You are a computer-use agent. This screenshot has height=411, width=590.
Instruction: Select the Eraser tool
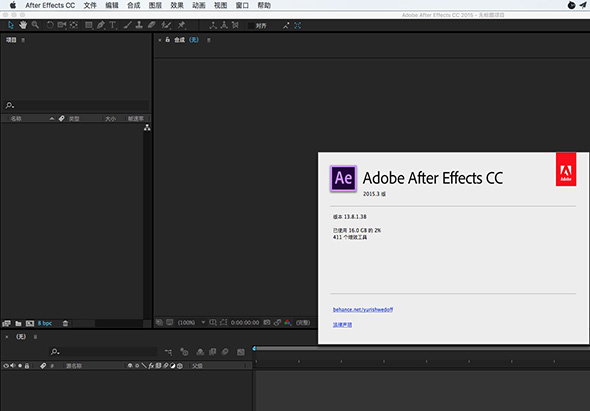pyautogui.click(x=151, y=25)
